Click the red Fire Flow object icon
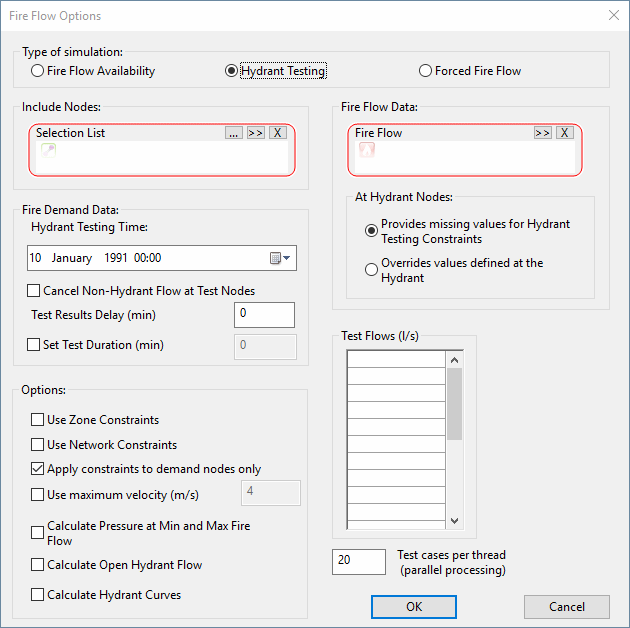 [x=367, y=150]
